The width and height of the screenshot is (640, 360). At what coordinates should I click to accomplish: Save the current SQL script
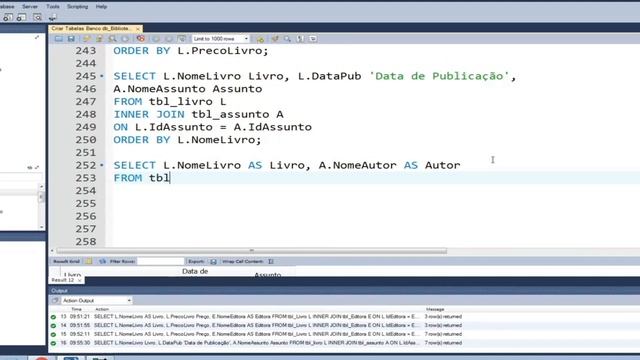click(x=71, y=39)
